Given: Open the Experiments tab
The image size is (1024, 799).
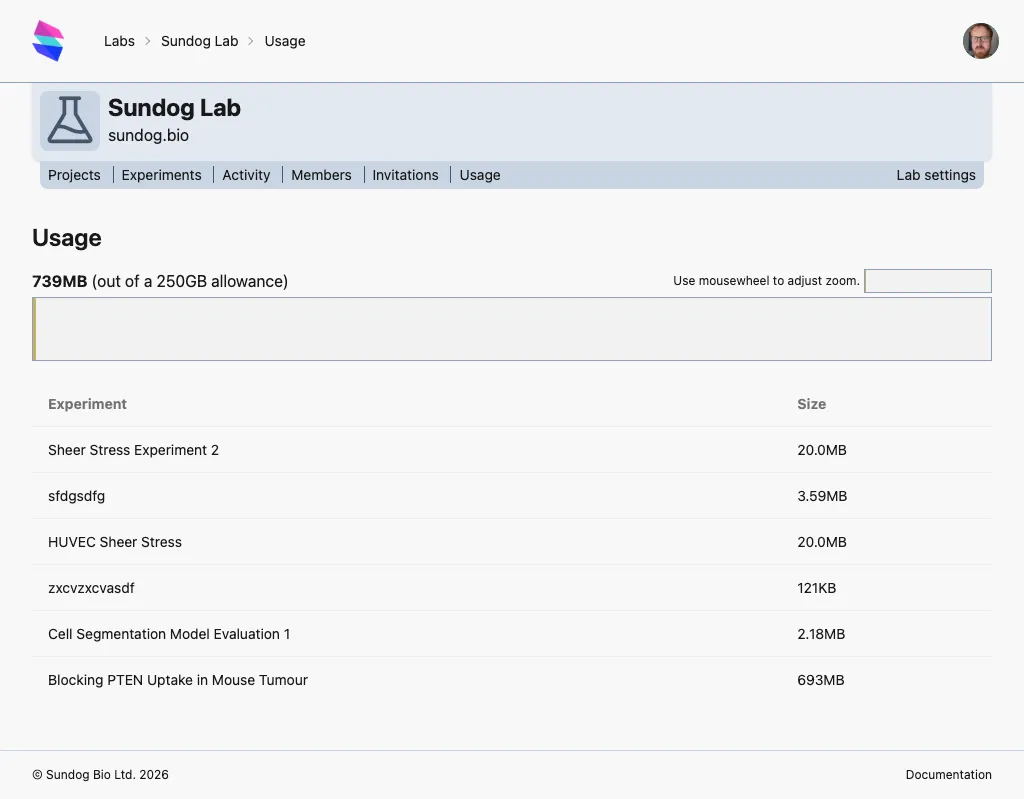Looking at the screenshot, I should pos(161,175).
